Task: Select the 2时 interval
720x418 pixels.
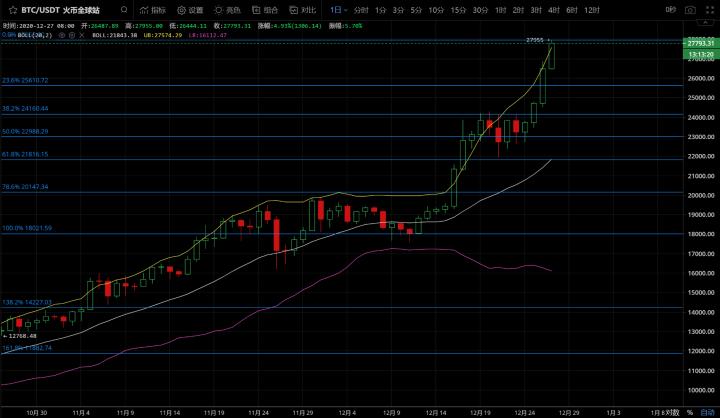Action: coord(518,10)
